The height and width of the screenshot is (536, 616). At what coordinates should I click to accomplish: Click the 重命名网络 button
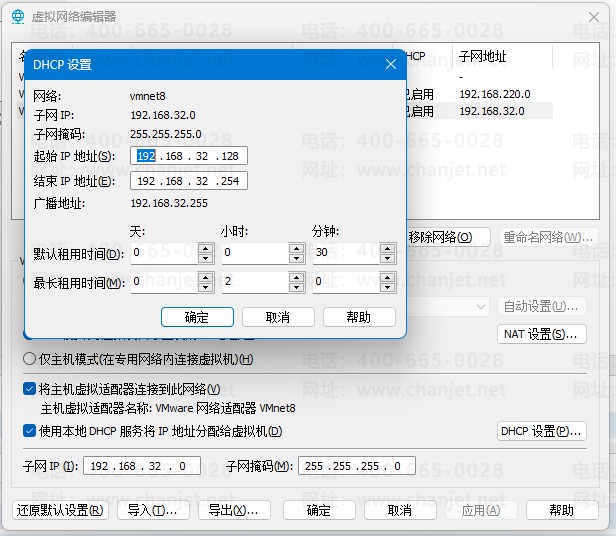[x=548, y=237]
